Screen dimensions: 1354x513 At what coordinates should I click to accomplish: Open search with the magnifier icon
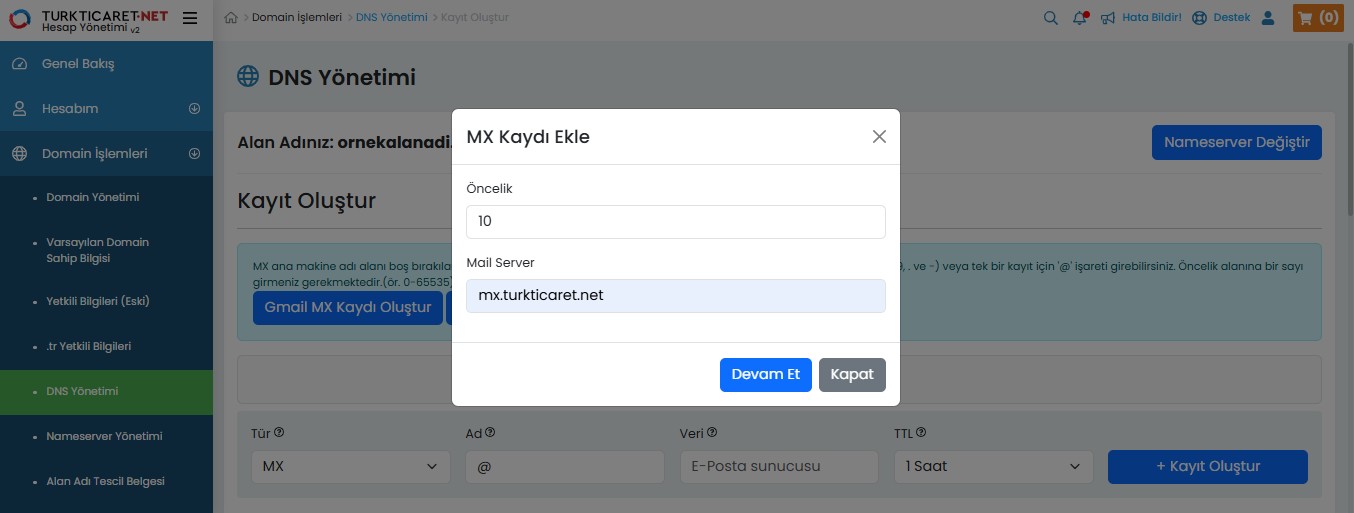tap(1050, 18)
